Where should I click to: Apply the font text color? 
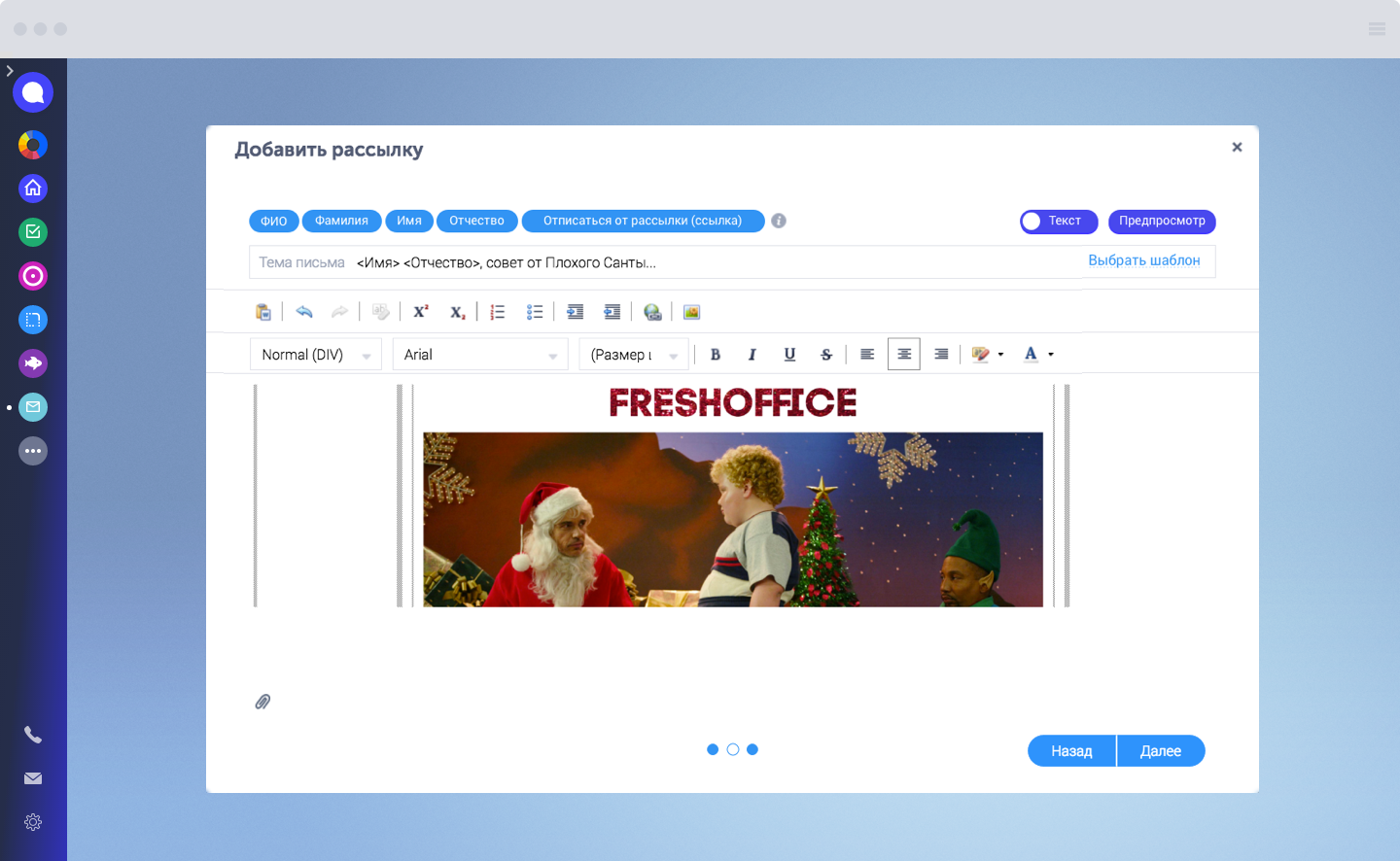click(1032, 355)
